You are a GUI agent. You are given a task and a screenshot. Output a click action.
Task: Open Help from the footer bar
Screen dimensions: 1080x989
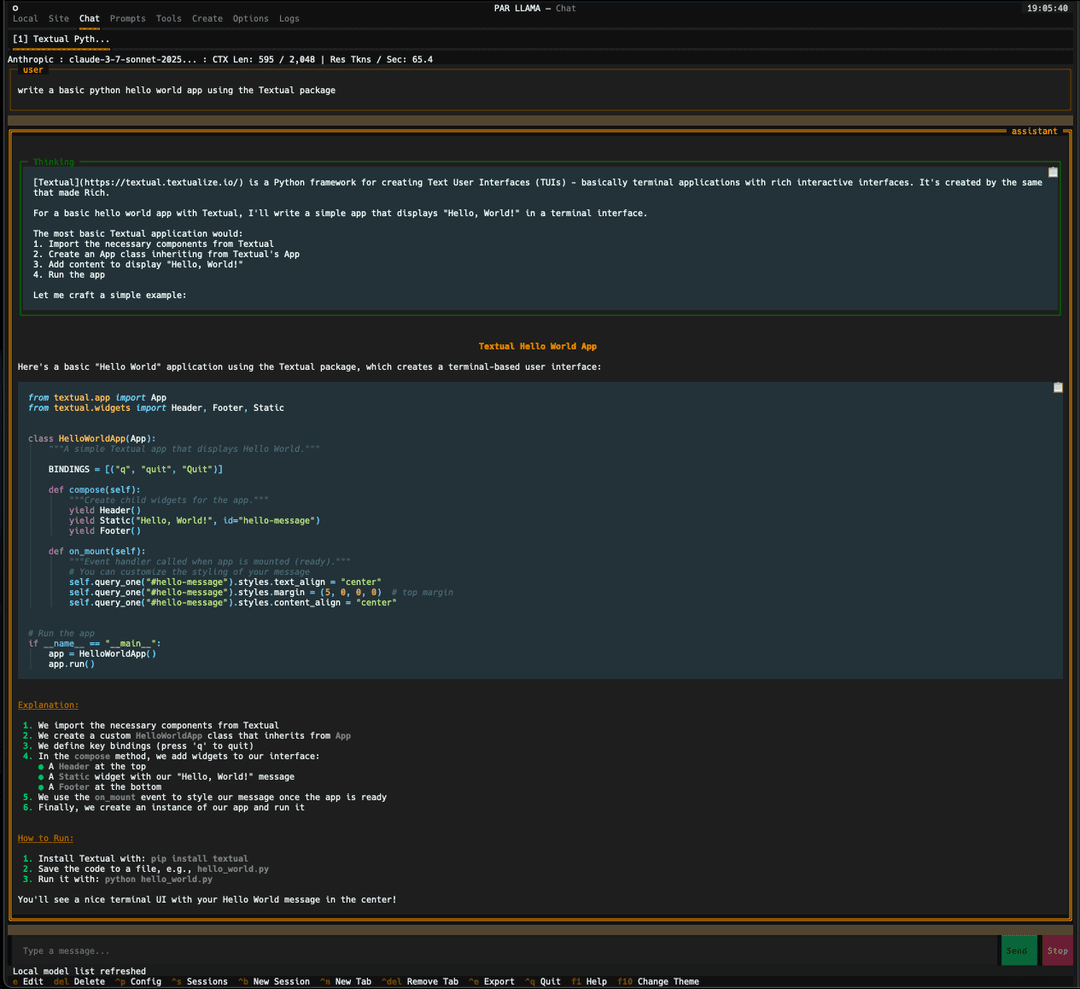pos(596,981)
